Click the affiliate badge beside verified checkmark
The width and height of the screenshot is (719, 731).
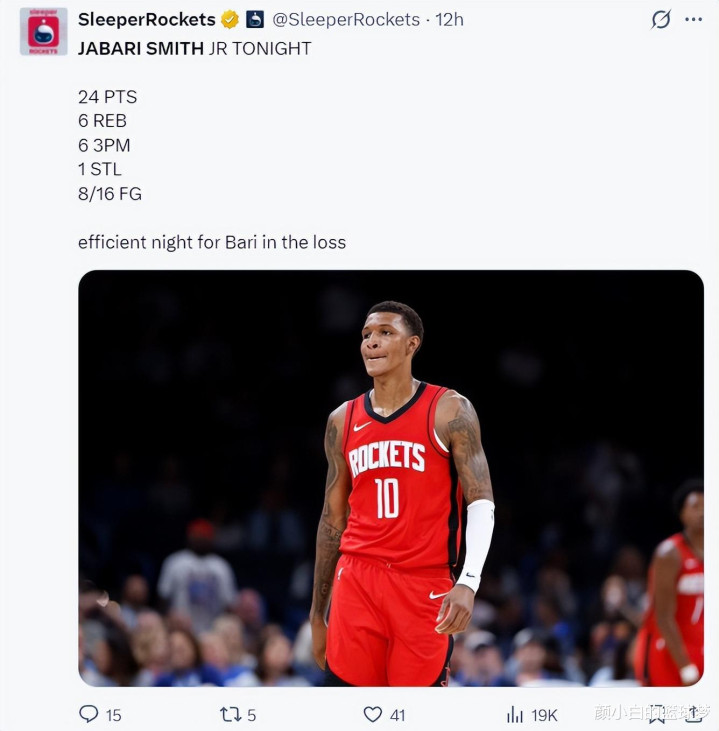click(255, 20)
